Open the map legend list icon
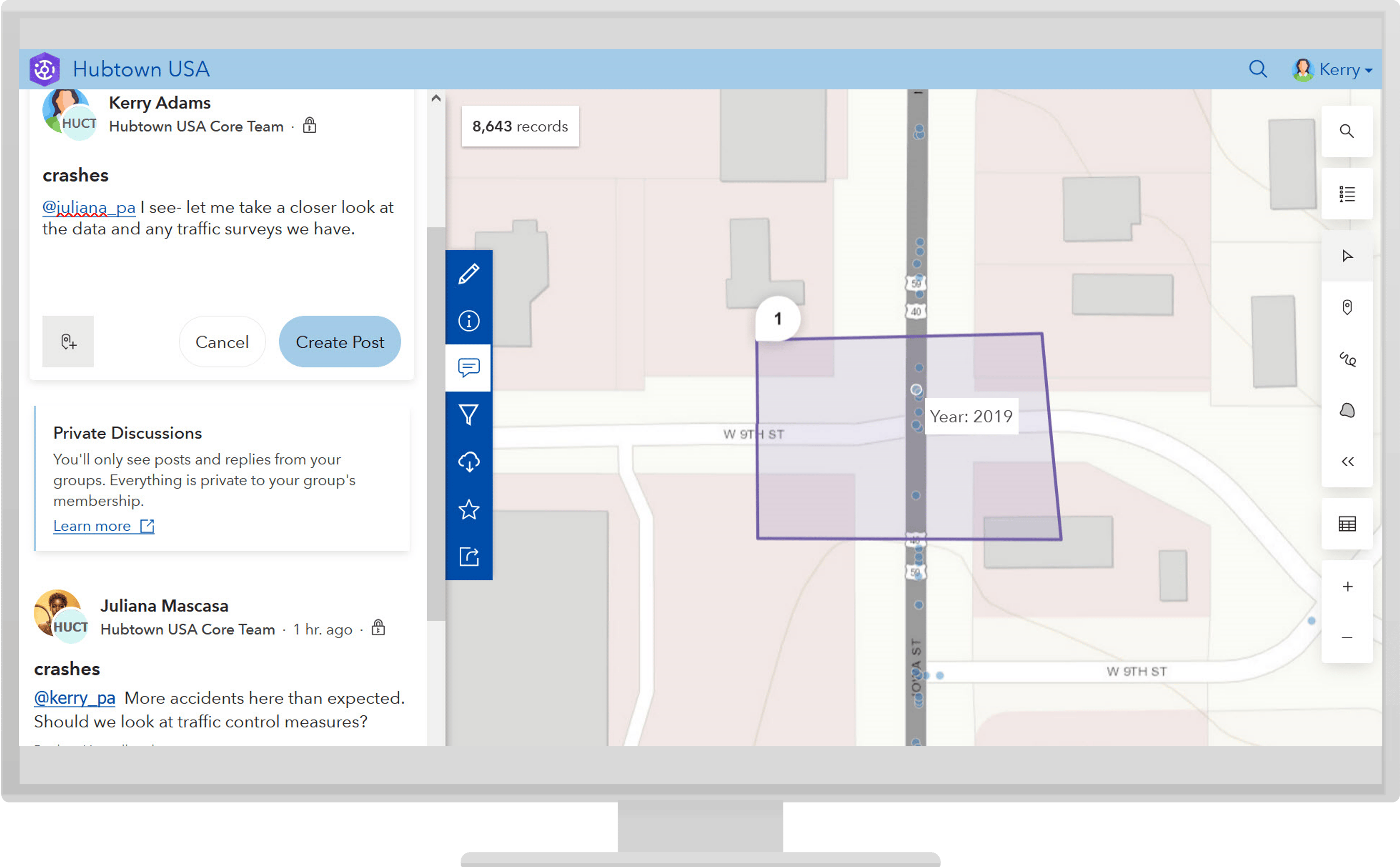 click(1347, 194)
